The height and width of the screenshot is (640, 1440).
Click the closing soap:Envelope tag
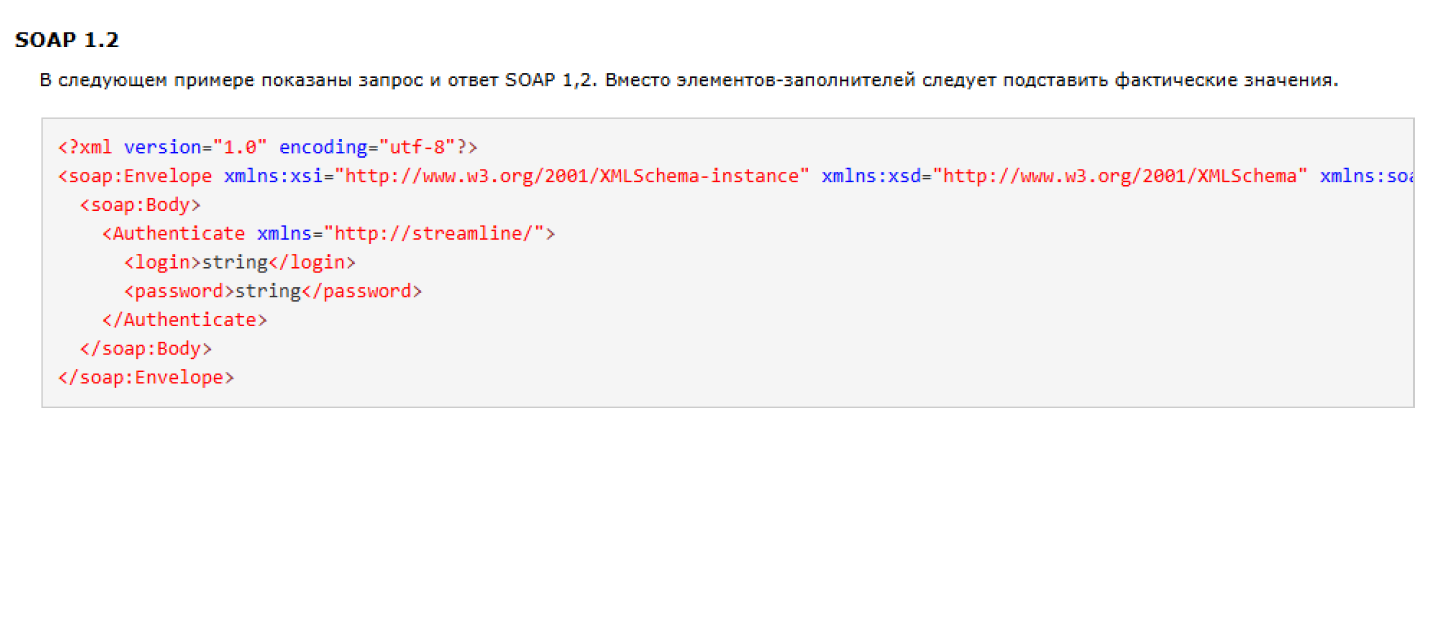click(146, 378)
